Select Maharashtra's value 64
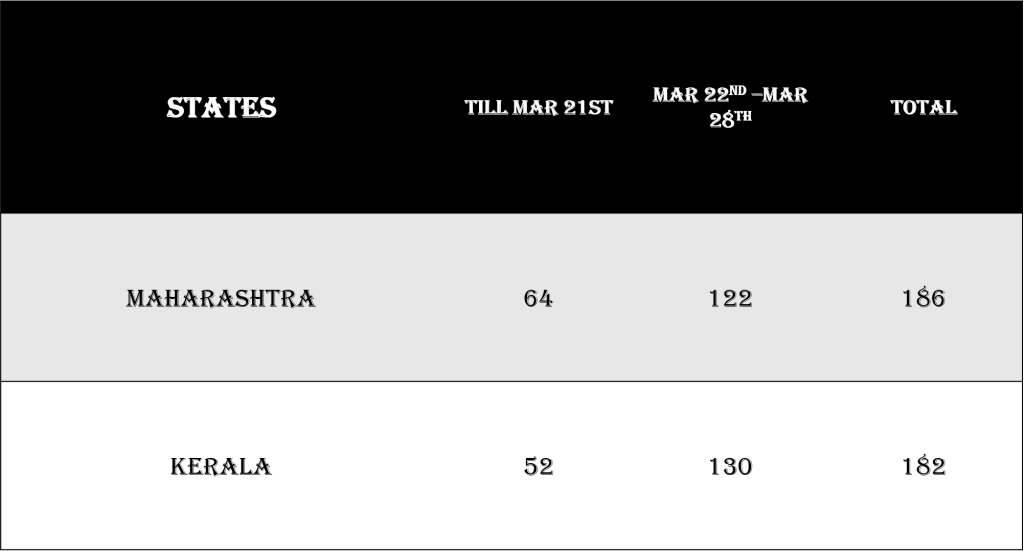Viewport: 1024px width, 551px height. (538, 298)
